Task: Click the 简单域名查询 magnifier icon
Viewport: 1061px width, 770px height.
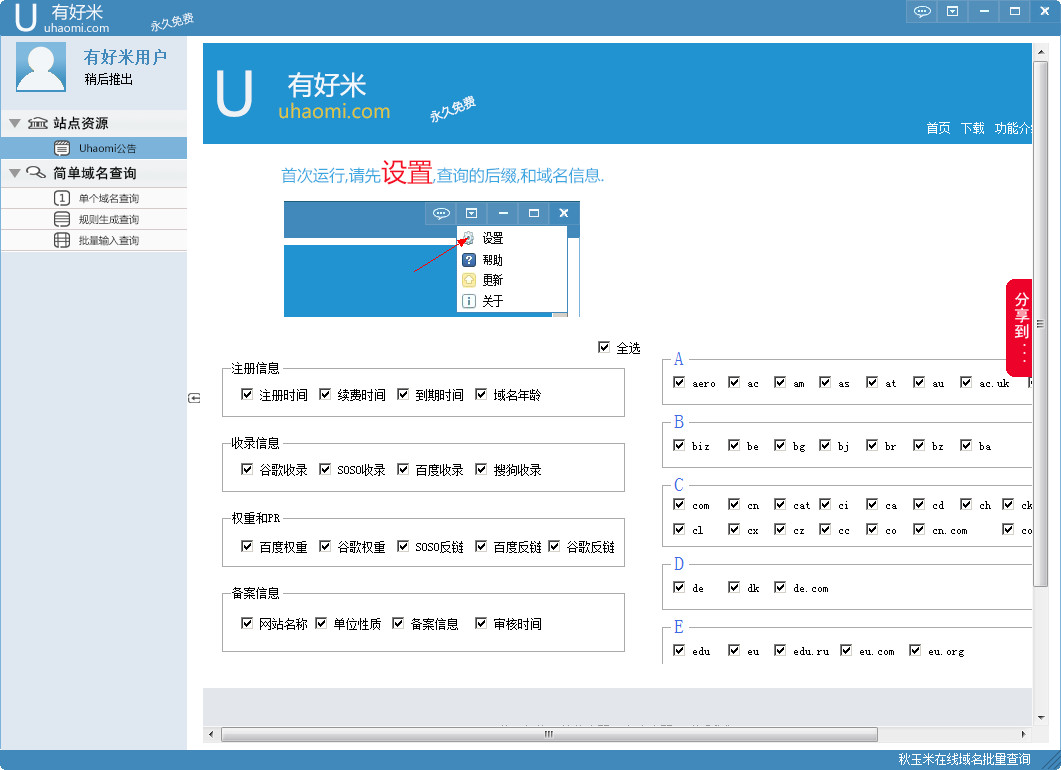Action: [x=36, y=173]
